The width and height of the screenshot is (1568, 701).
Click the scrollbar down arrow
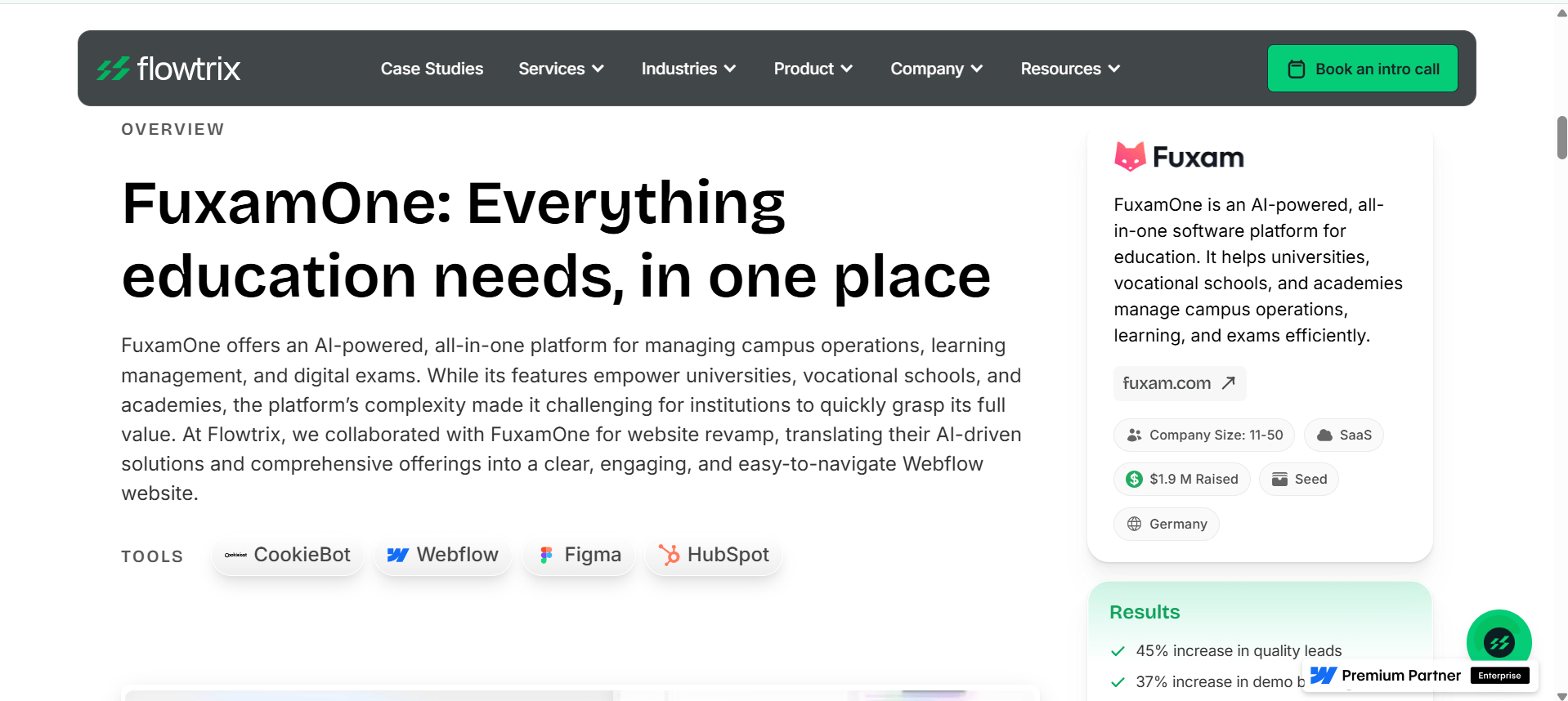(x=1561, y=695)
